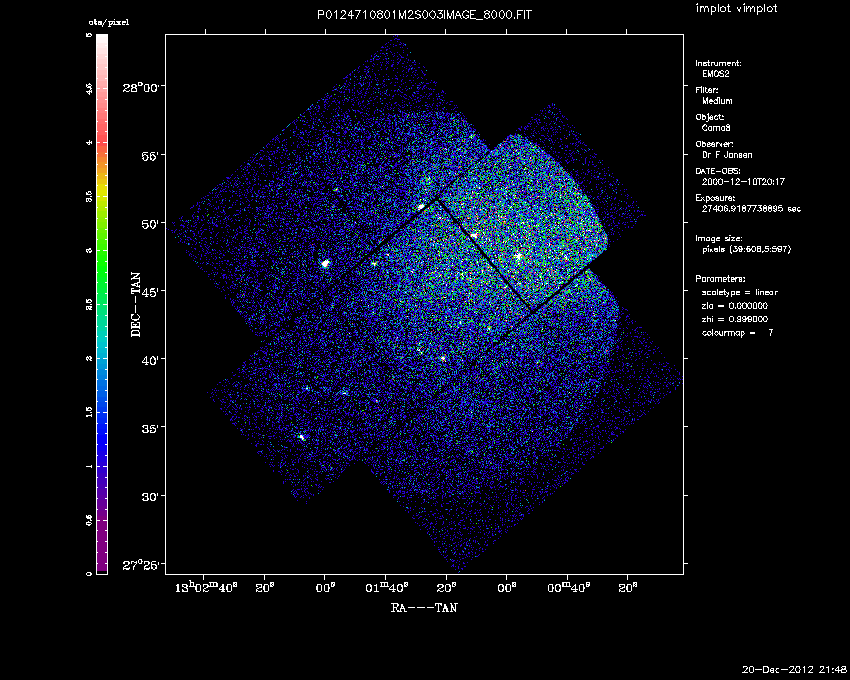
Task: Click the colorbar tick value 0
Action: pos(89,573)
